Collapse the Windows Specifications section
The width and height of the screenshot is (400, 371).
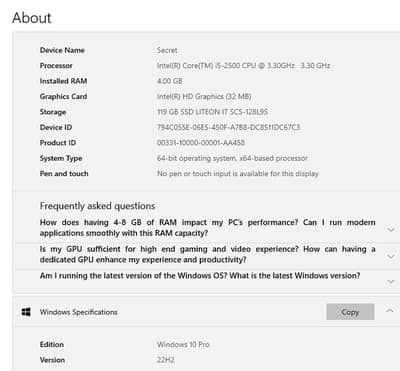tap(390, 311)
